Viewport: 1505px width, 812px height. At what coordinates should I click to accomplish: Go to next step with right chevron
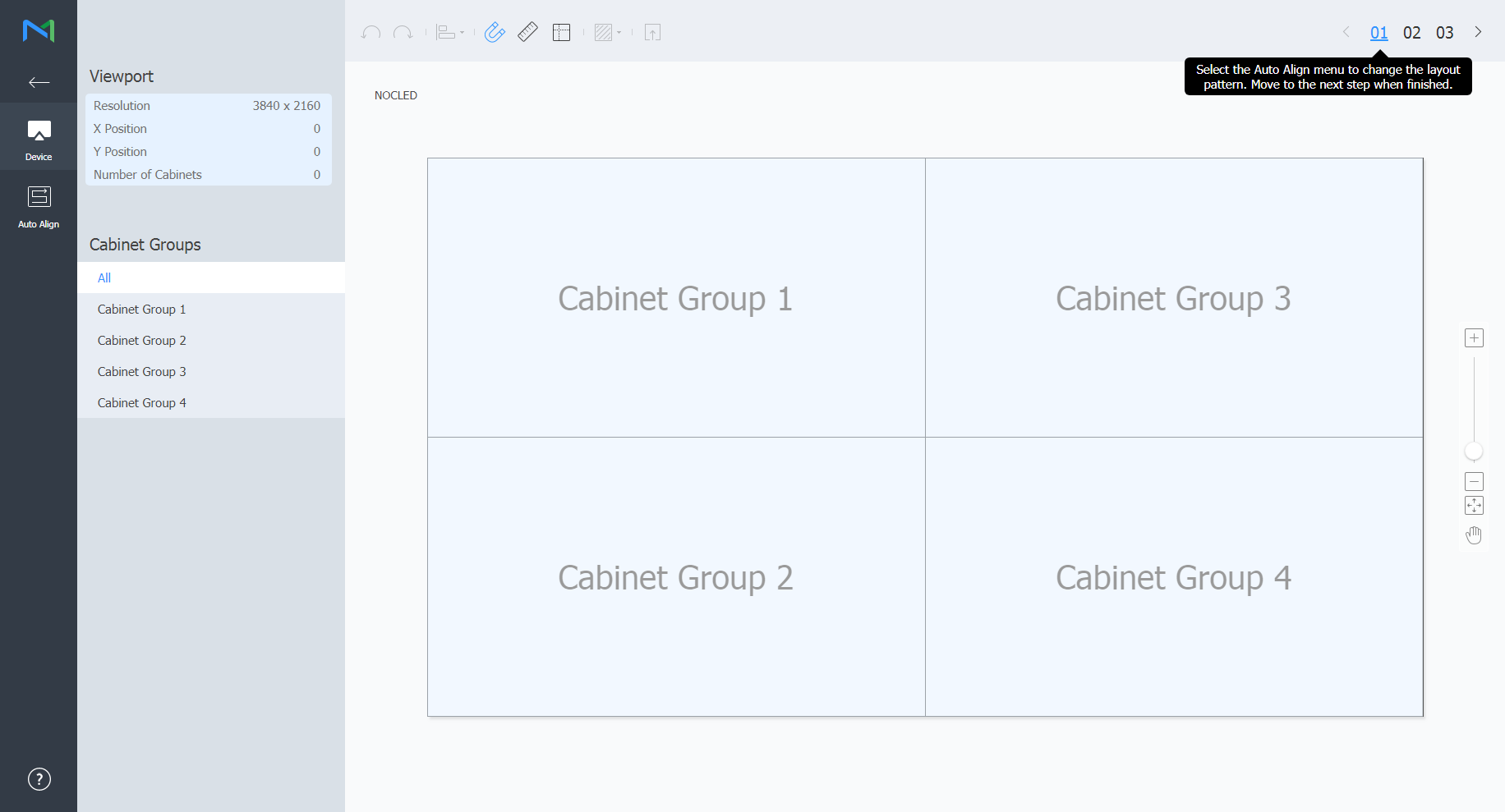(1478, 32)
